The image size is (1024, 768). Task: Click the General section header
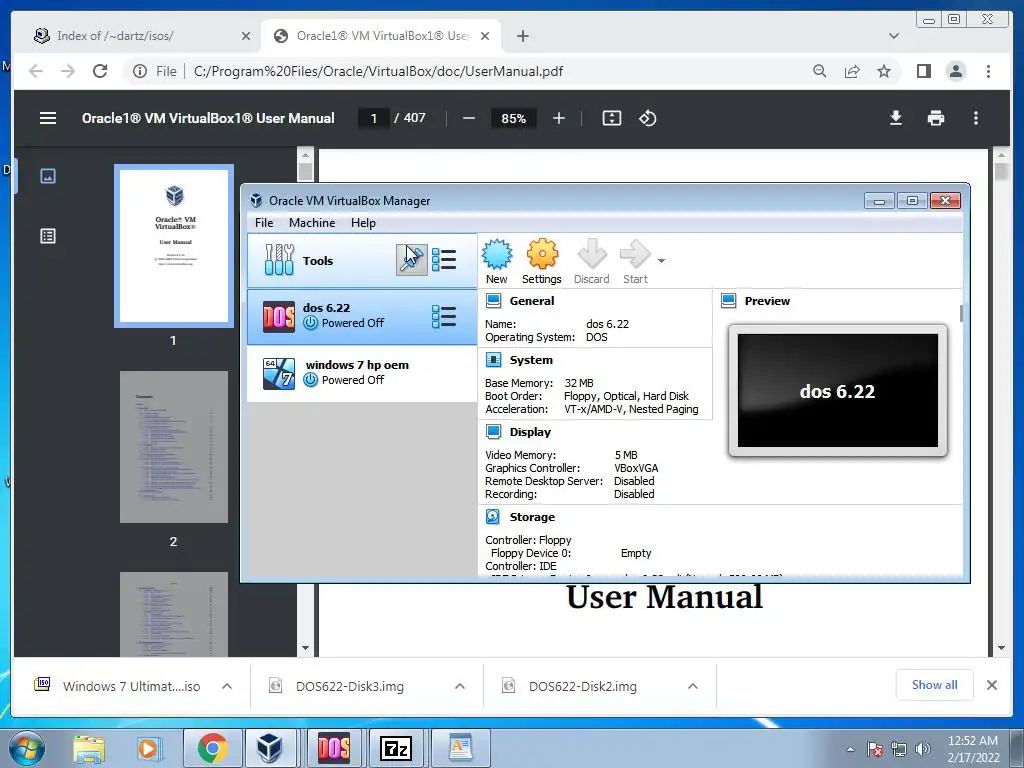(x=532, y=301)
